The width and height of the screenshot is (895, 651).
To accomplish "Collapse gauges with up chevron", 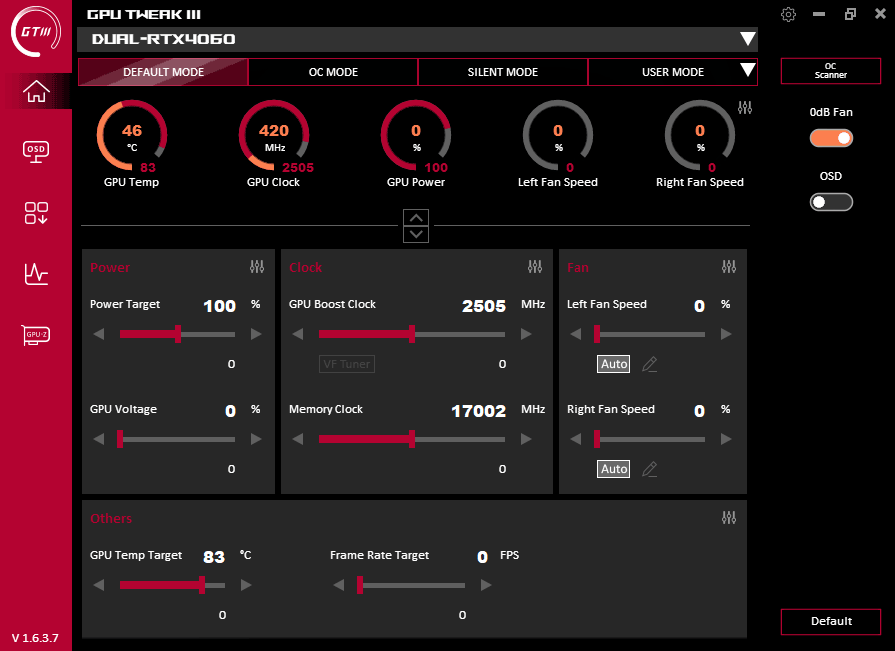I will (x=416, y=218).
